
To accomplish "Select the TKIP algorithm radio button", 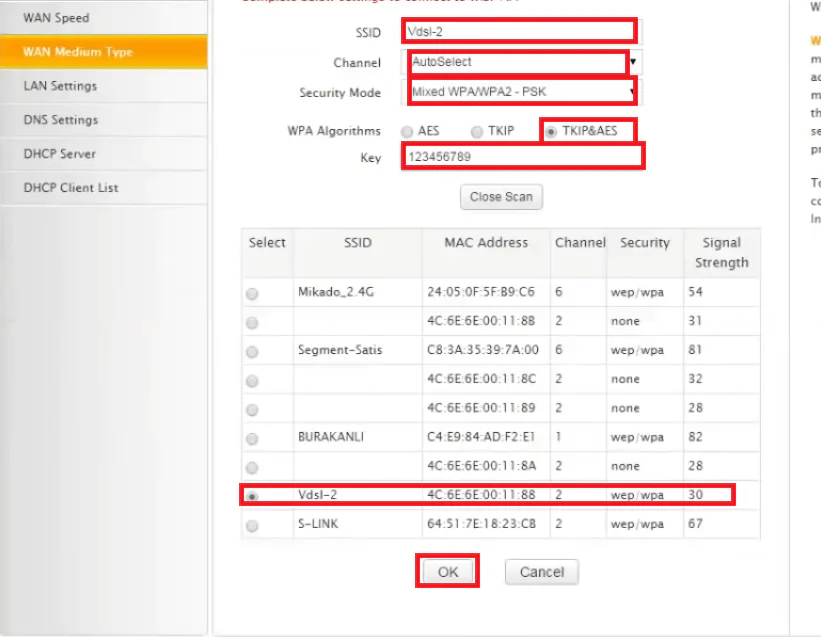I will pyautogui.click(x=476, y=132).
